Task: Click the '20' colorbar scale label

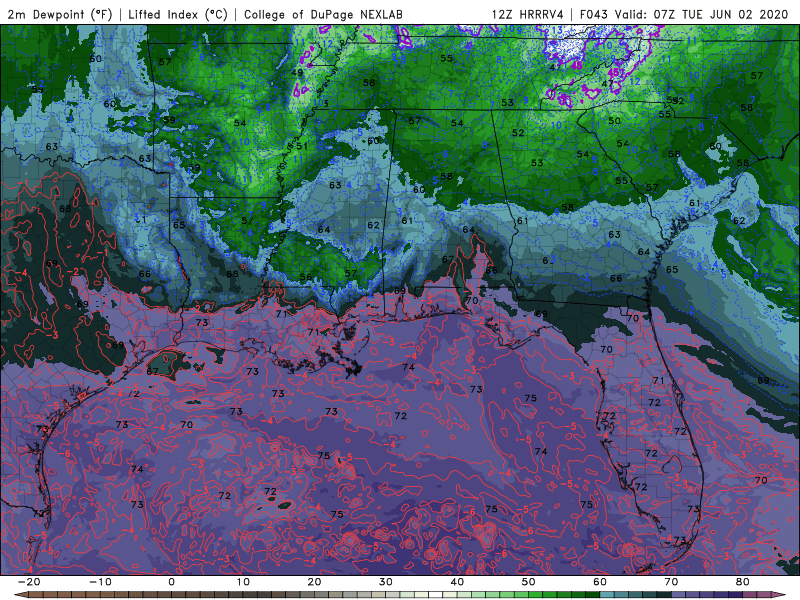Action: coord(314,582)
